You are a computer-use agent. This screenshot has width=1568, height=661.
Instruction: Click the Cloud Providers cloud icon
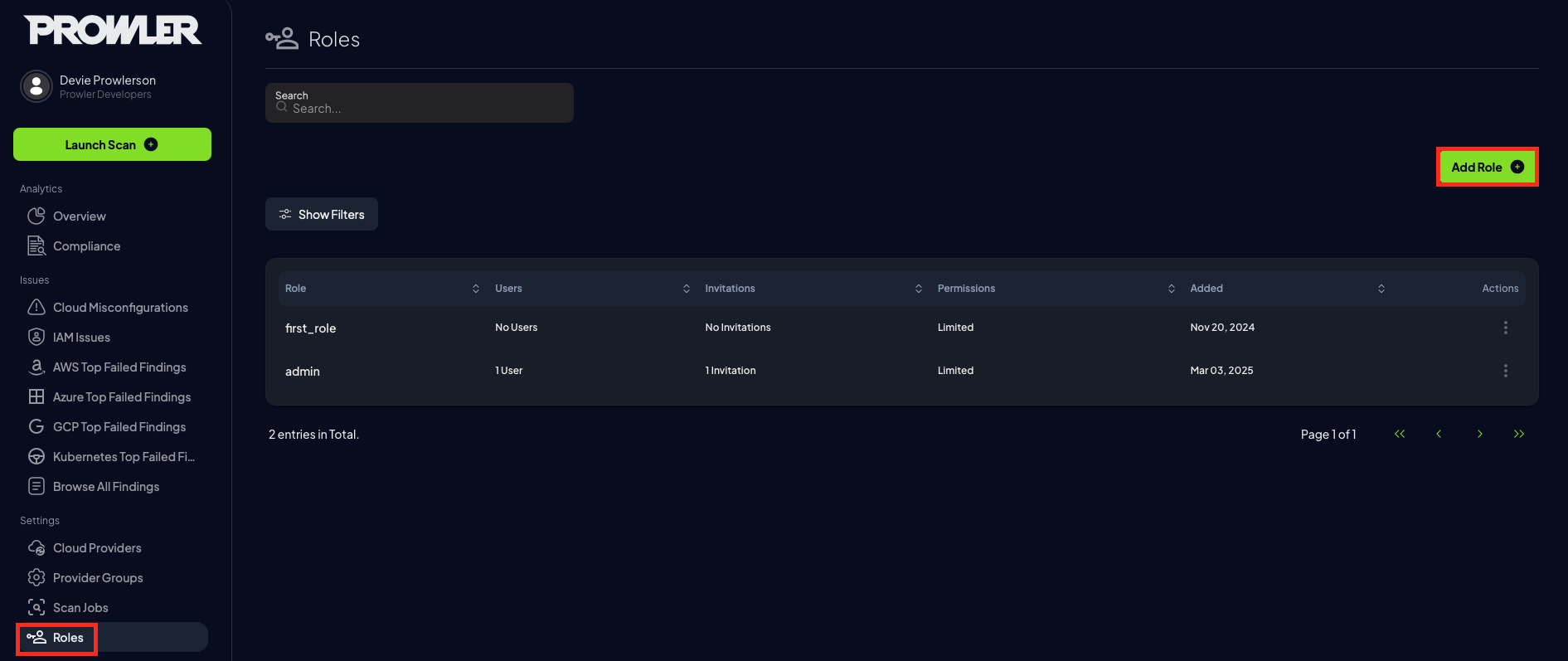[36, 547]
